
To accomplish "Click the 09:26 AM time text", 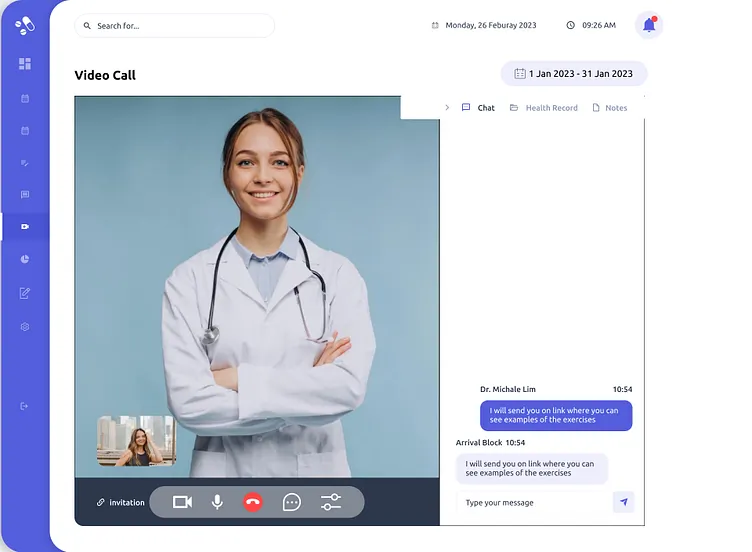I will click(599, 25).
